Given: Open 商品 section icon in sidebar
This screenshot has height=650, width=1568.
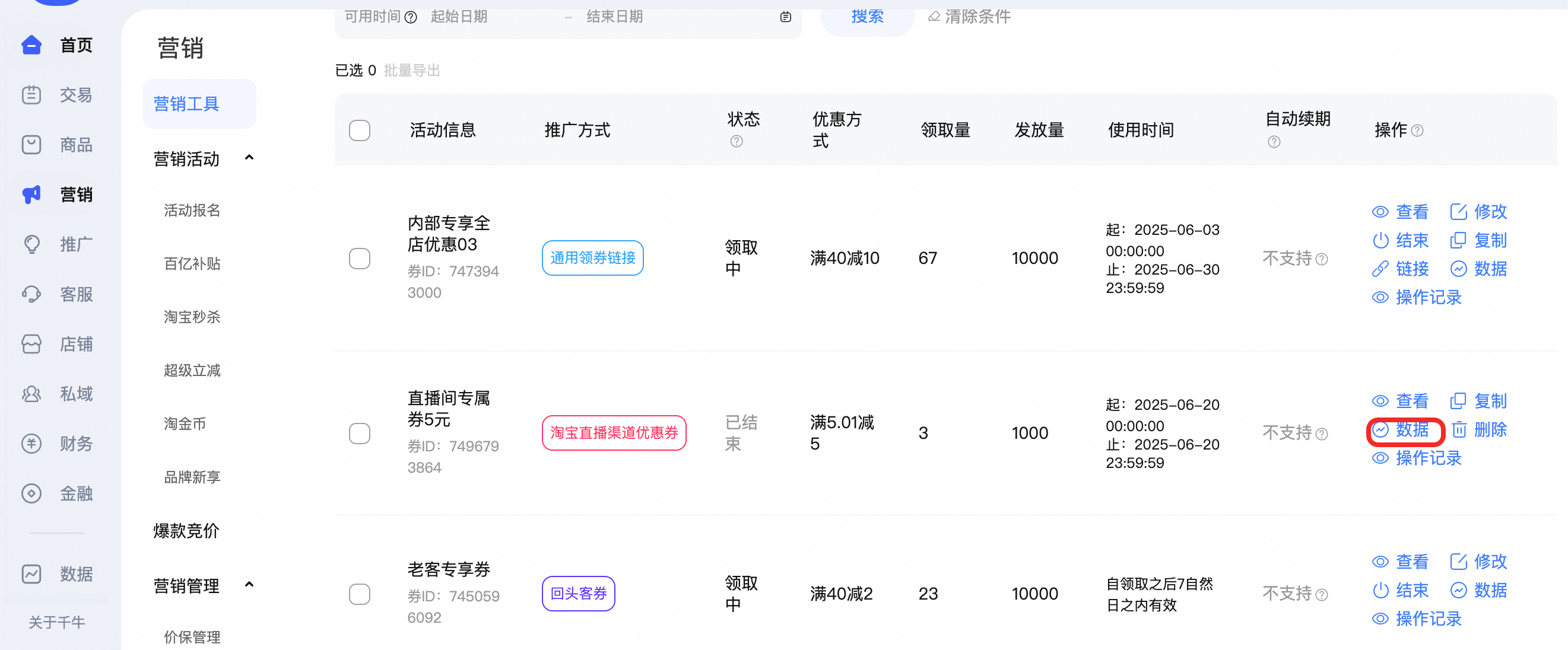Looking at the screenshot, I should 31,145.
